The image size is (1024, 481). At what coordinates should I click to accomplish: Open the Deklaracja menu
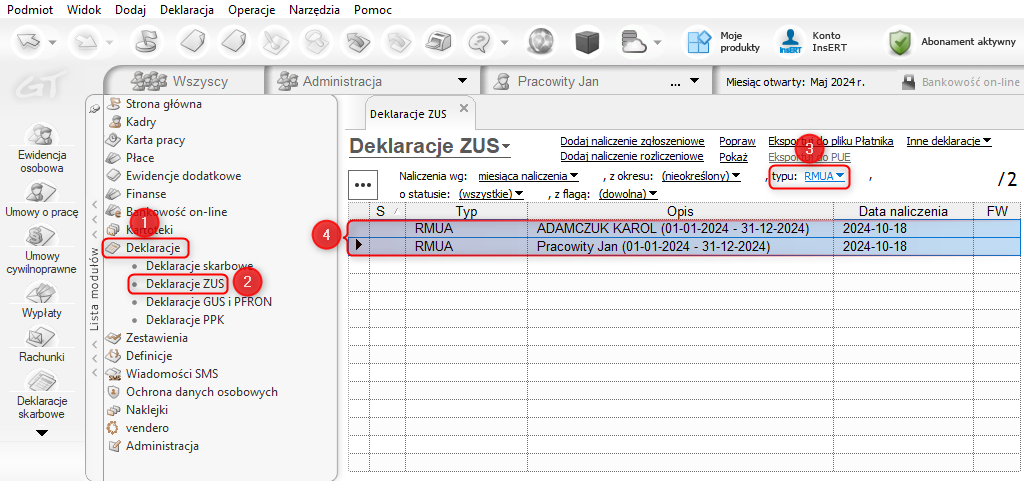(187, 10)
